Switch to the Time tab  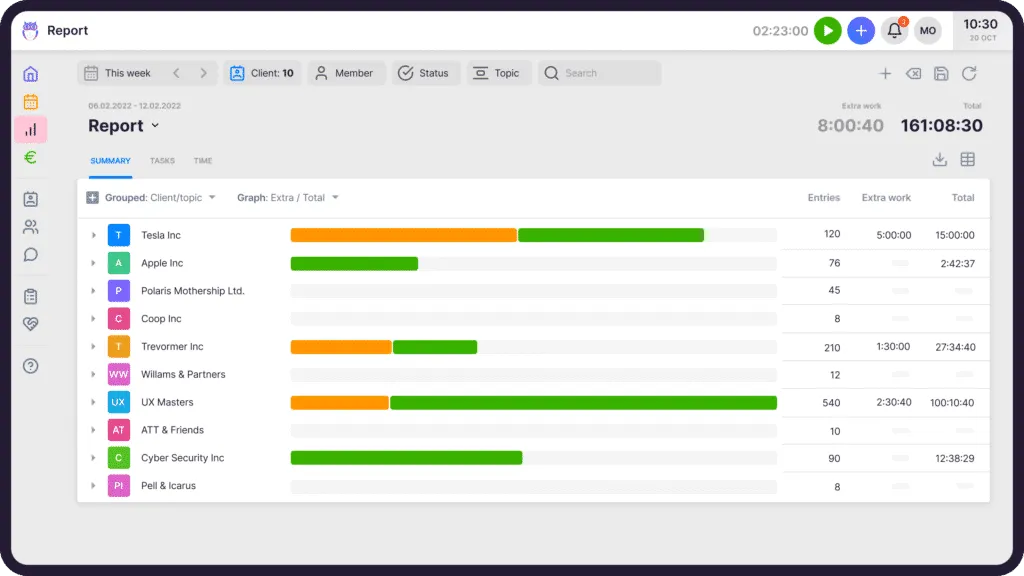[x=203, y=161]
